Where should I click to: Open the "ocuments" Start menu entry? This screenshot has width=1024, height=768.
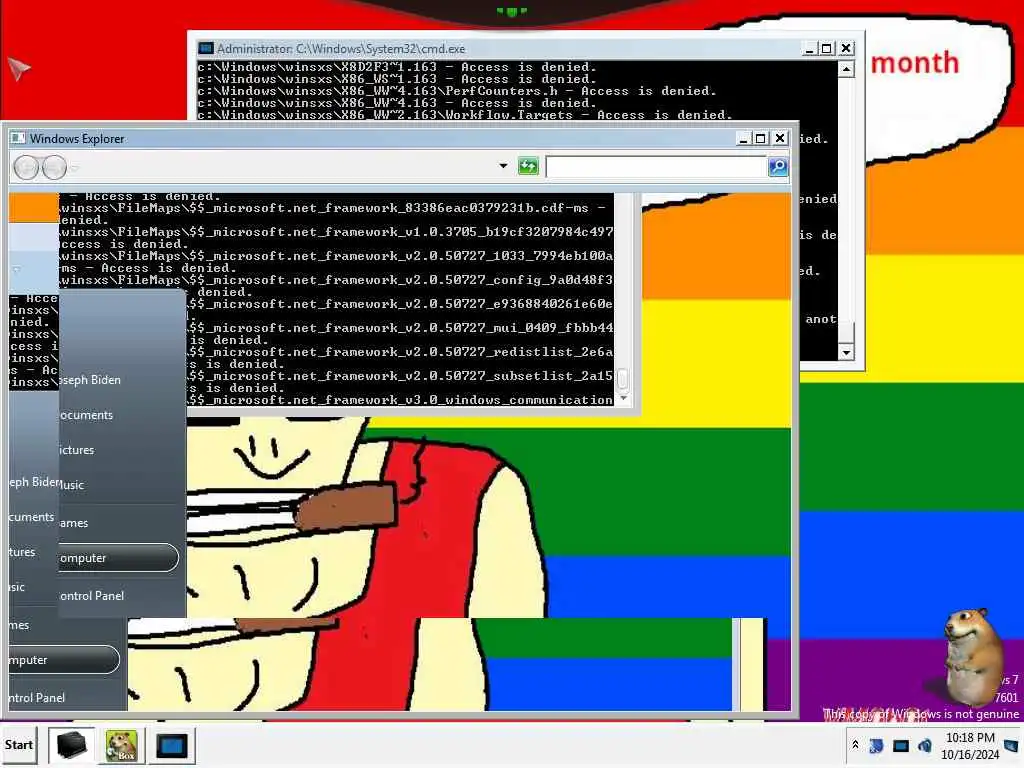86,415
